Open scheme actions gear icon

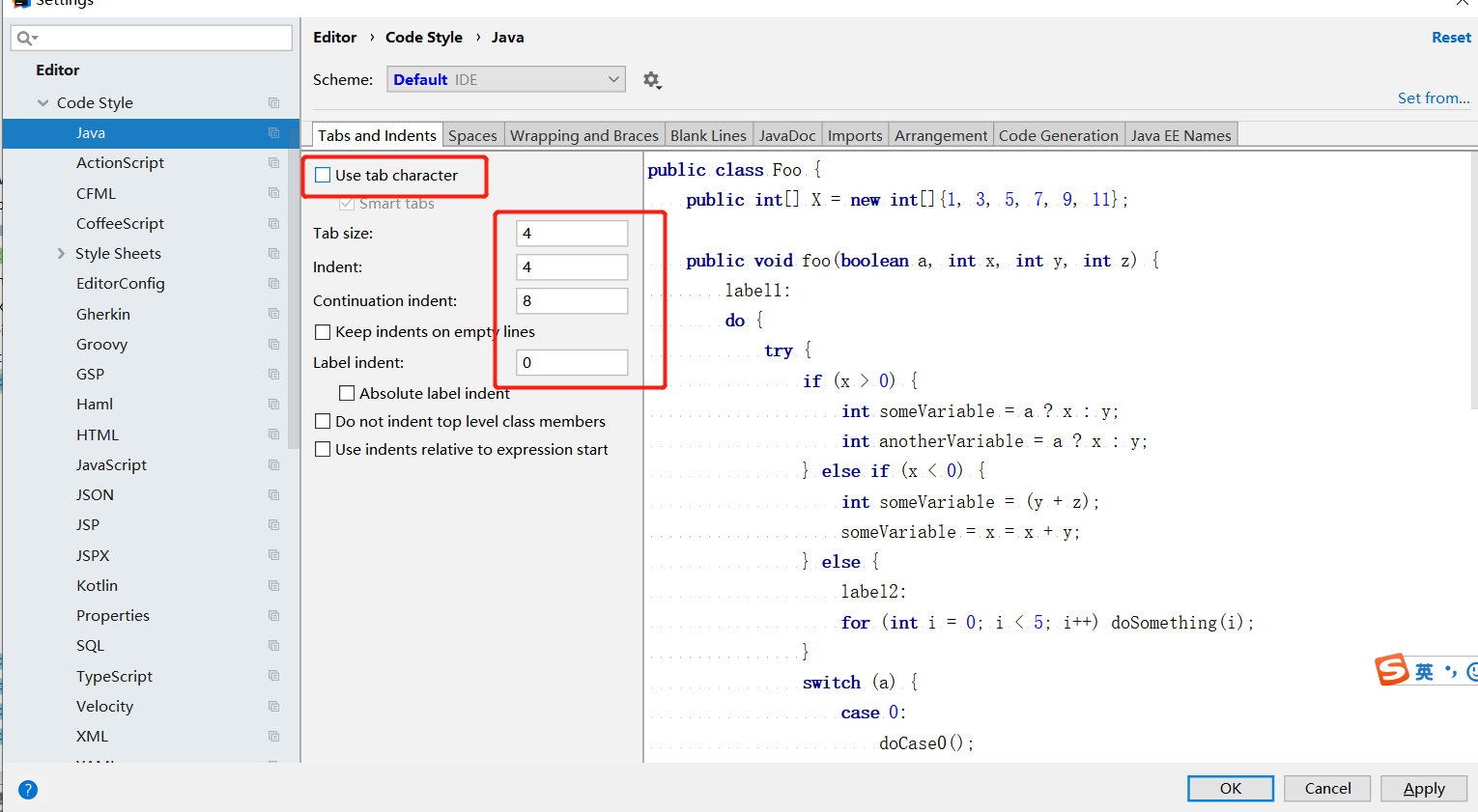[x=652, y=80]
